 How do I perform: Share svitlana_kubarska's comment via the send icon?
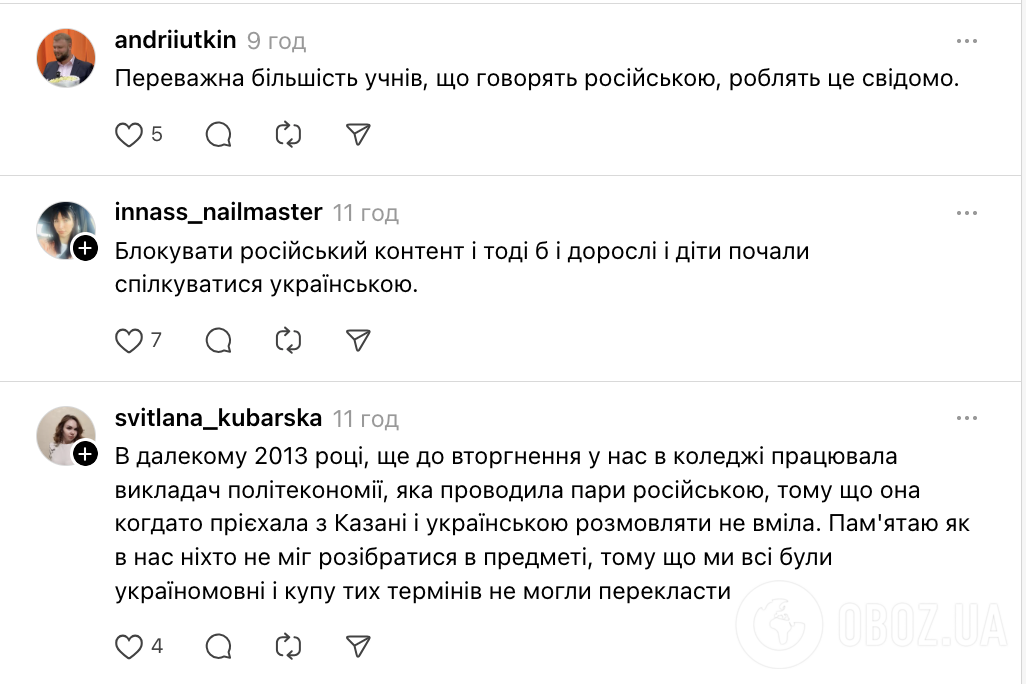point(357,647)
